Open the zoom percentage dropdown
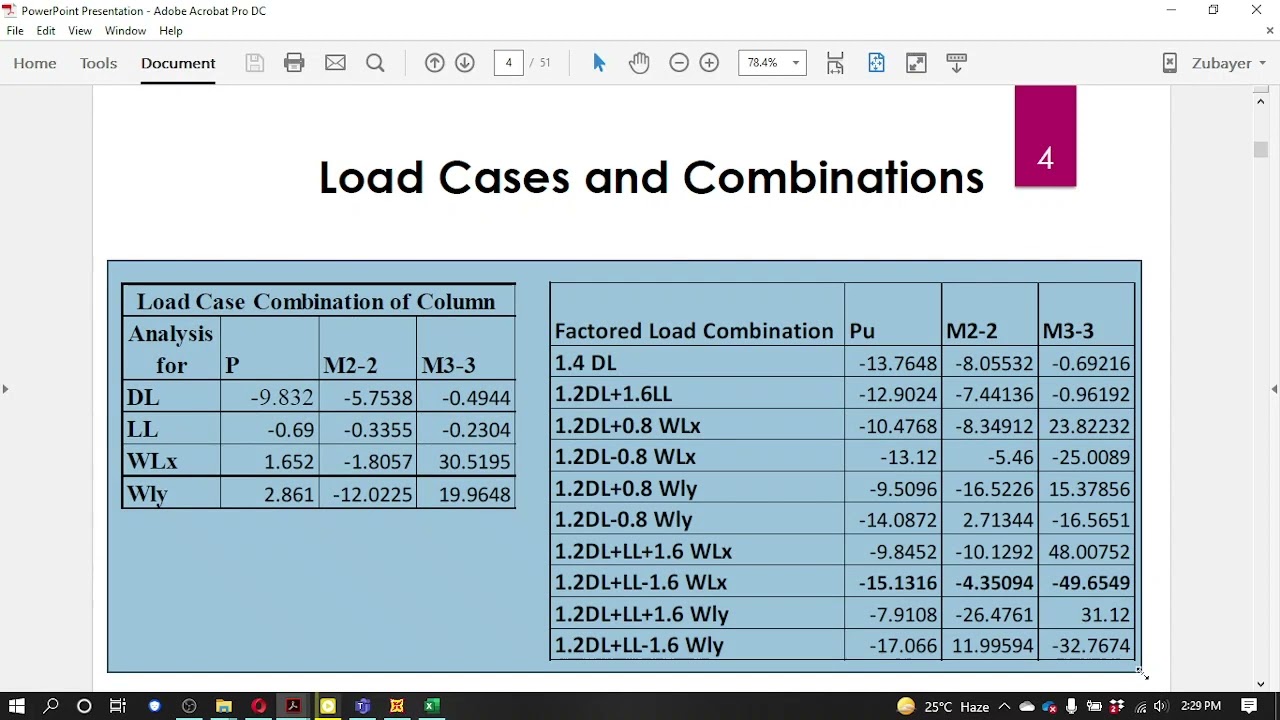The image size is (1280, 720). click(796, 63)
